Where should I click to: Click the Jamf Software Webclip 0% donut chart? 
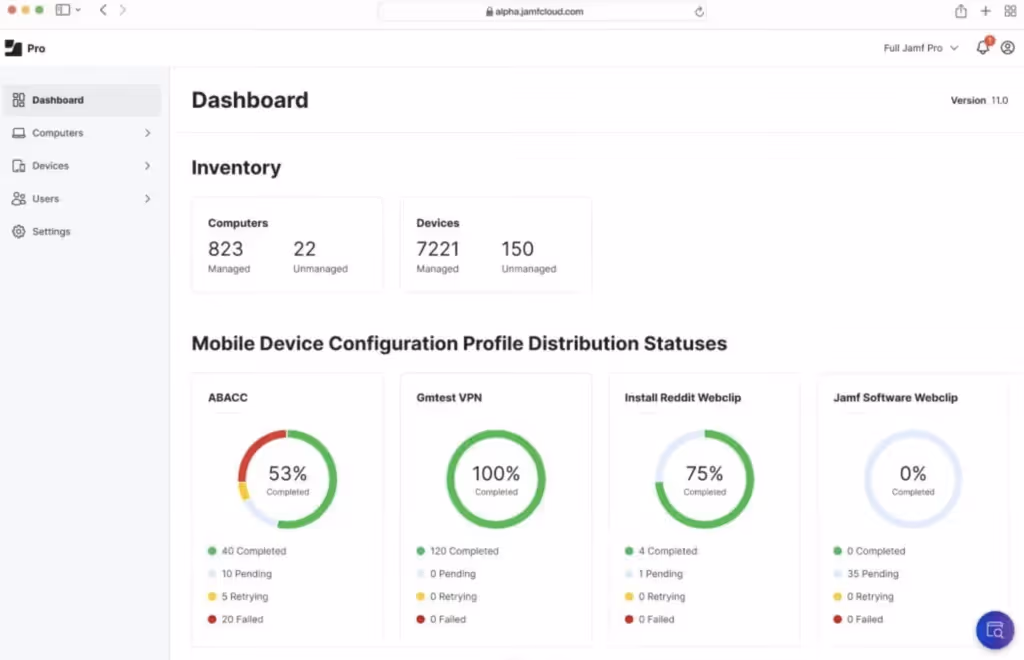point(913,479)
